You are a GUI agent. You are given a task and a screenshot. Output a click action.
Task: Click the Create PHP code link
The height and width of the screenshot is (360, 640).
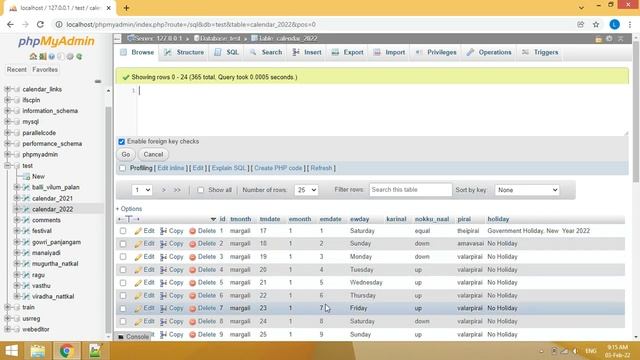click(278, 168)
